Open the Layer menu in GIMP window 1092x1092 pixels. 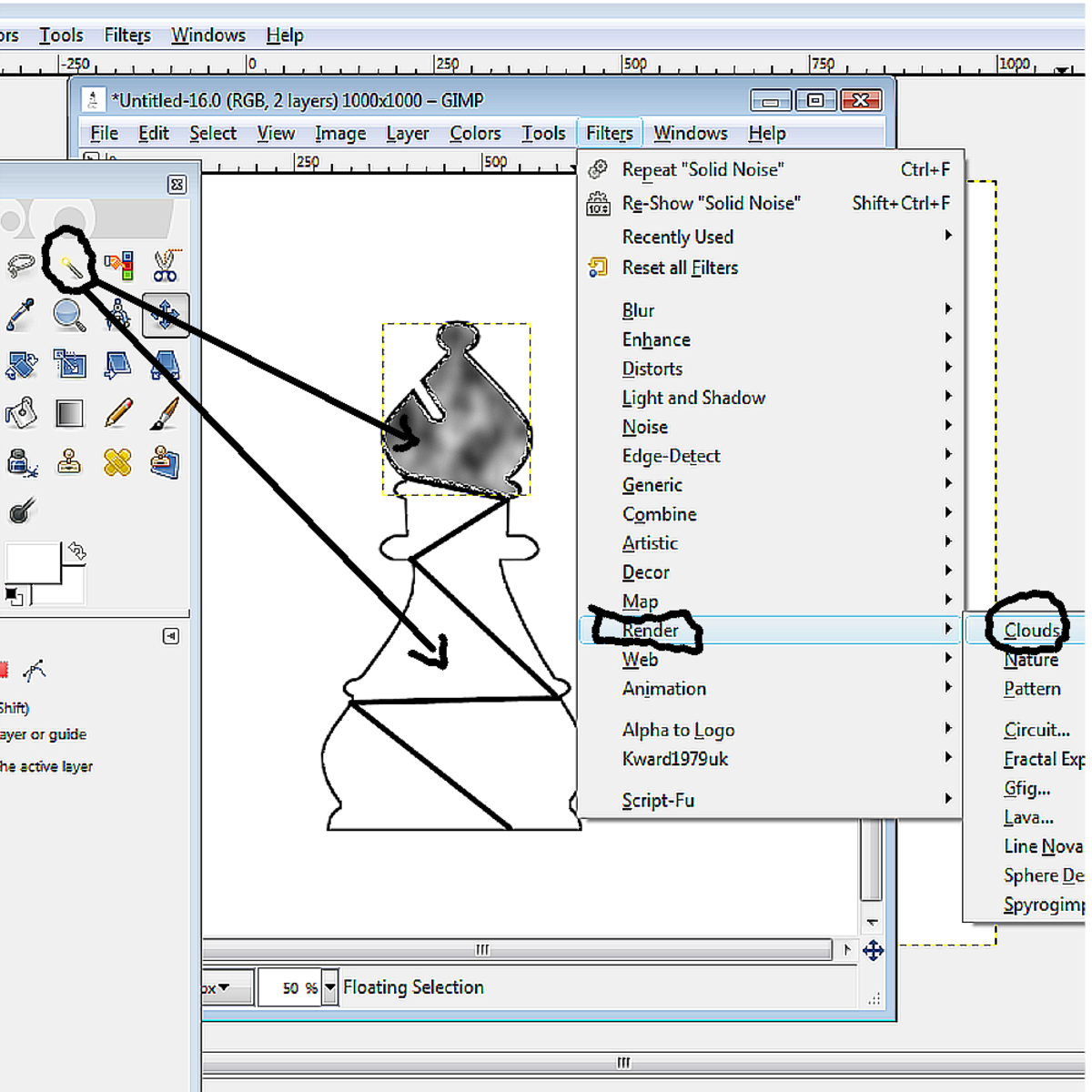pyautogui.click(x=408, y=133)
